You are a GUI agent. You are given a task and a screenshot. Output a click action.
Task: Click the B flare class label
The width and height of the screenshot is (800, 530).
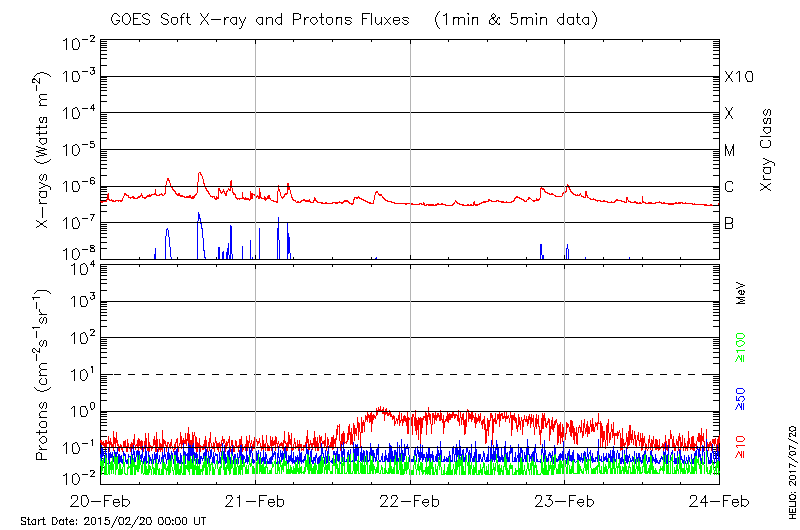[x=729, y=223]
